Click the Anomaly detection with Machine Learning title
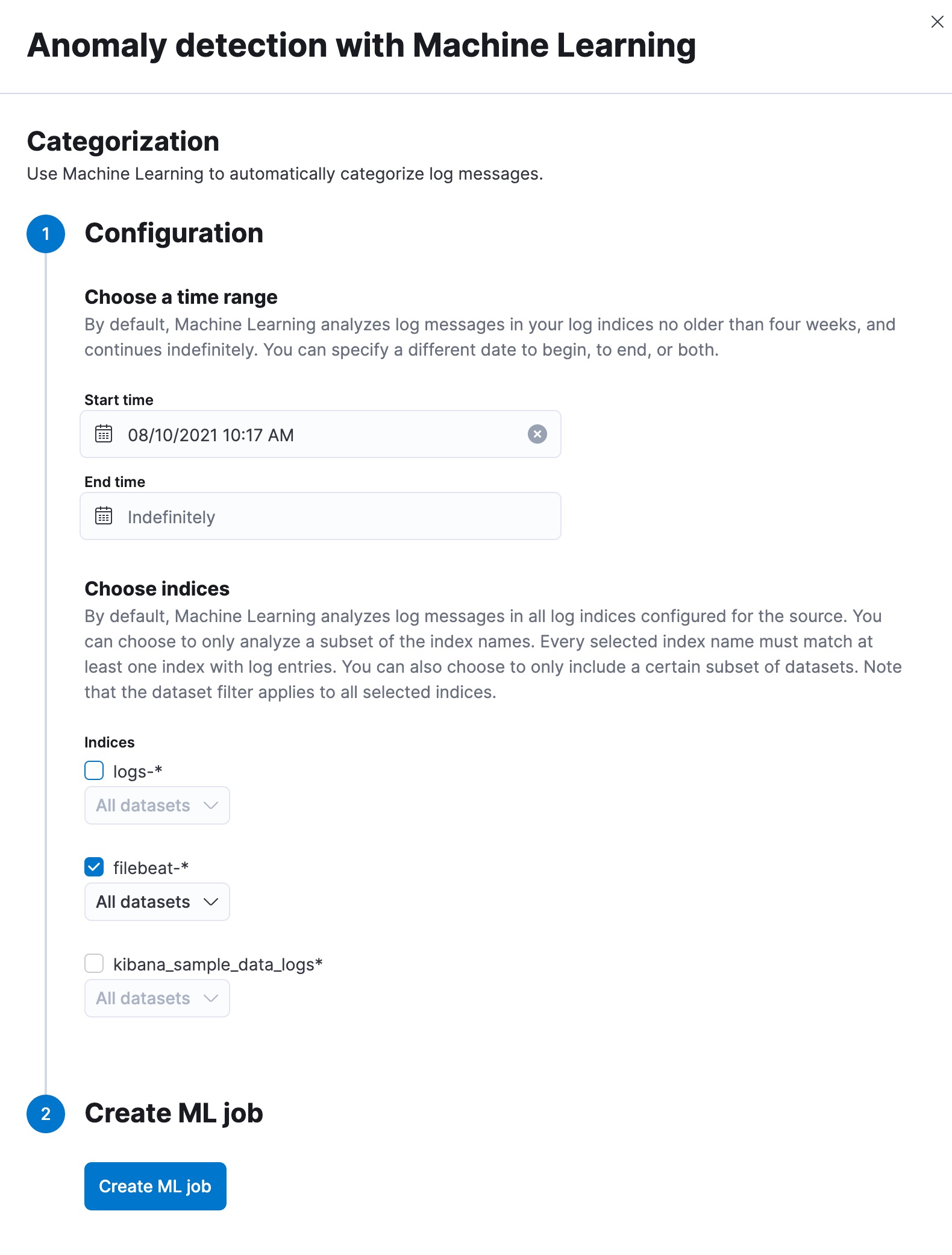952x1255 pixels. (362, 45)
